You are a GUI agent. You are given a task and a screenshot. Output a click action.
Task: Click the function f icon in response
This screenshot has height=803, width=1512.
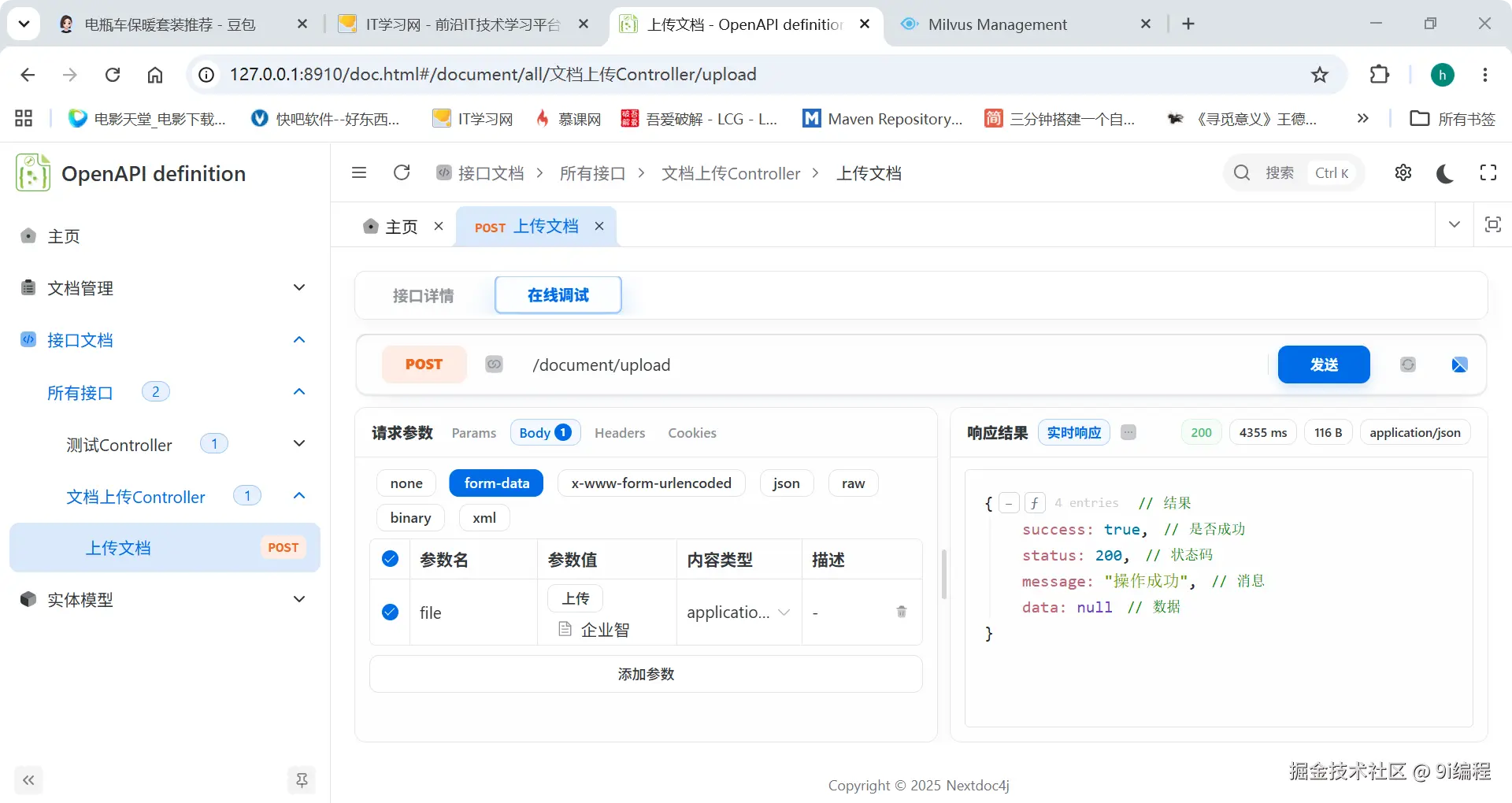pos(1035,503)
